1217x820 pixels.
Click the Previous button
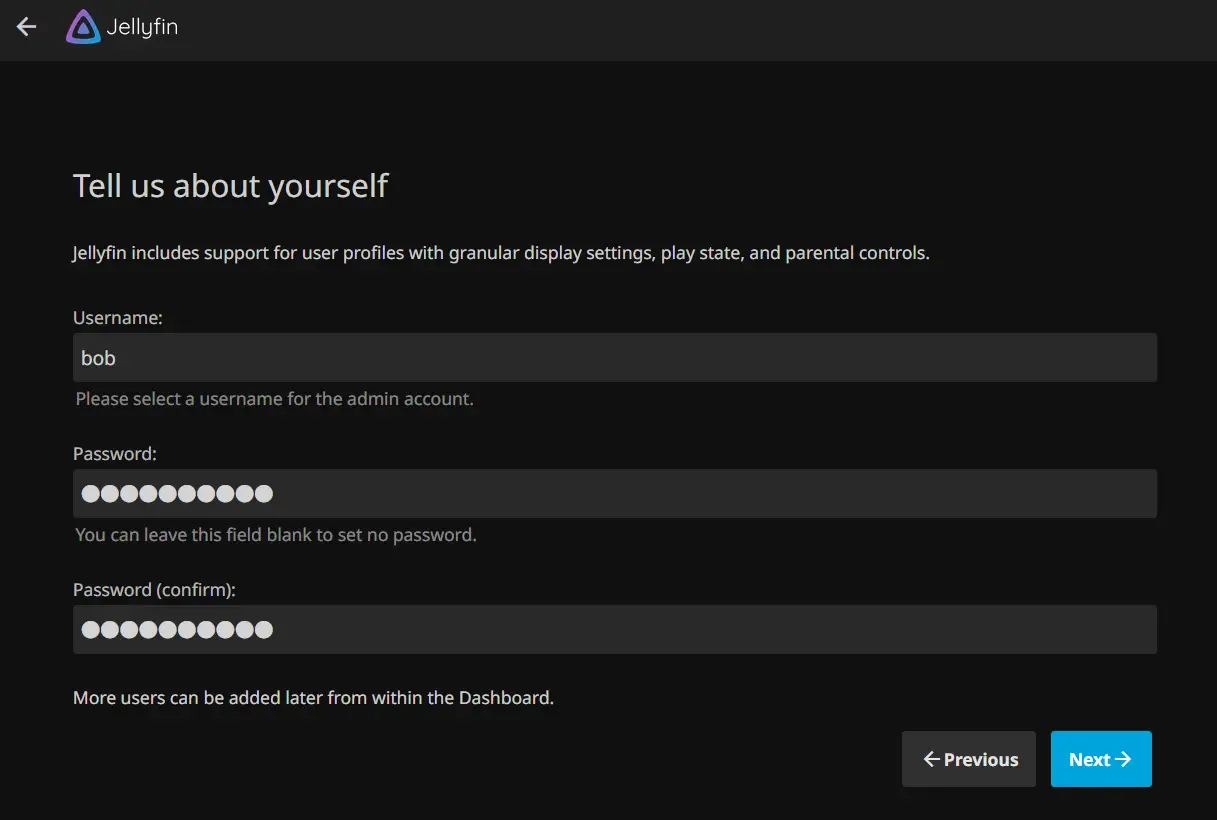[x=969, y=759]
